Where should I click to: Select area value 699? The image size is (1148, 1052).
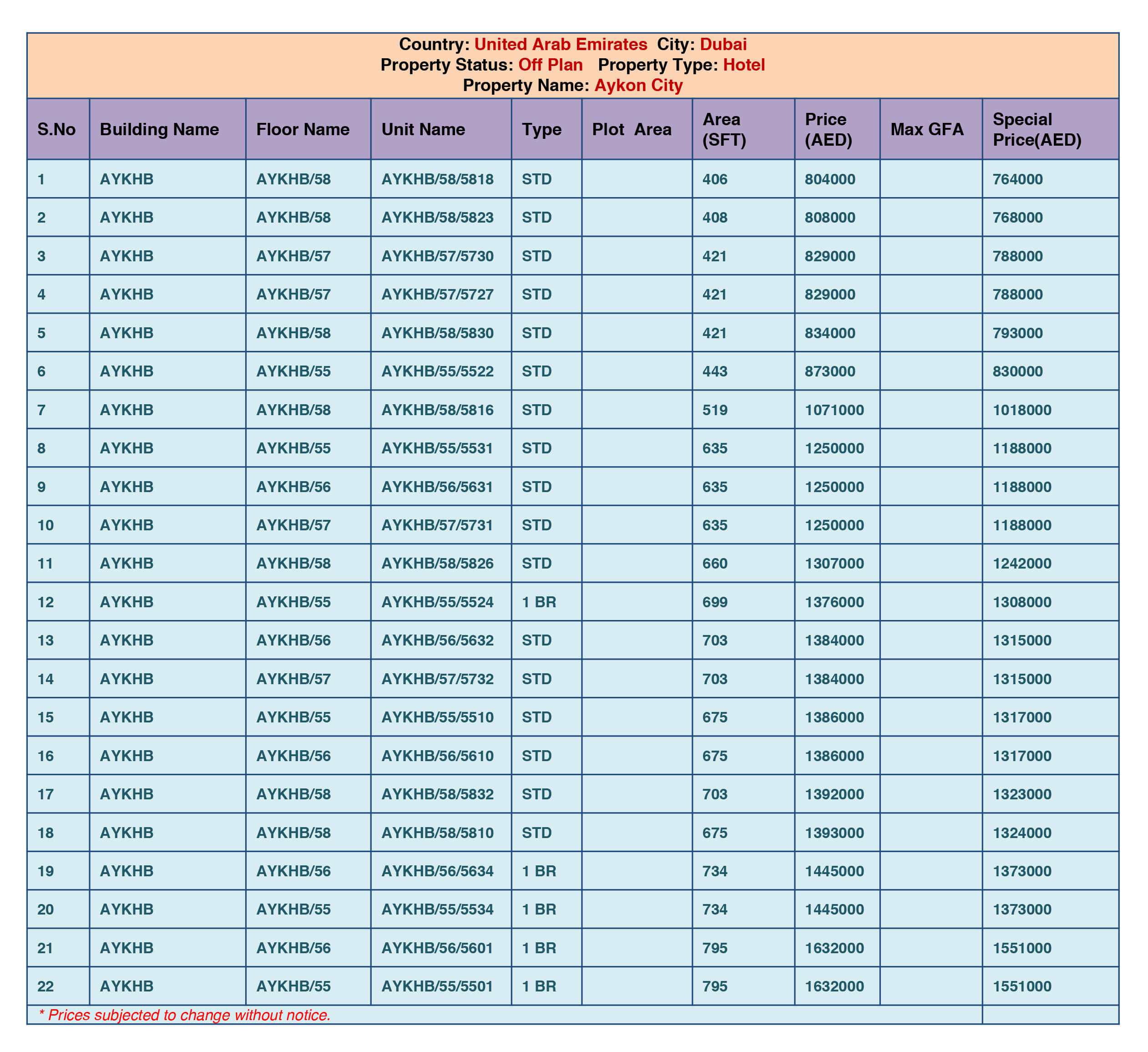[743, 602]
